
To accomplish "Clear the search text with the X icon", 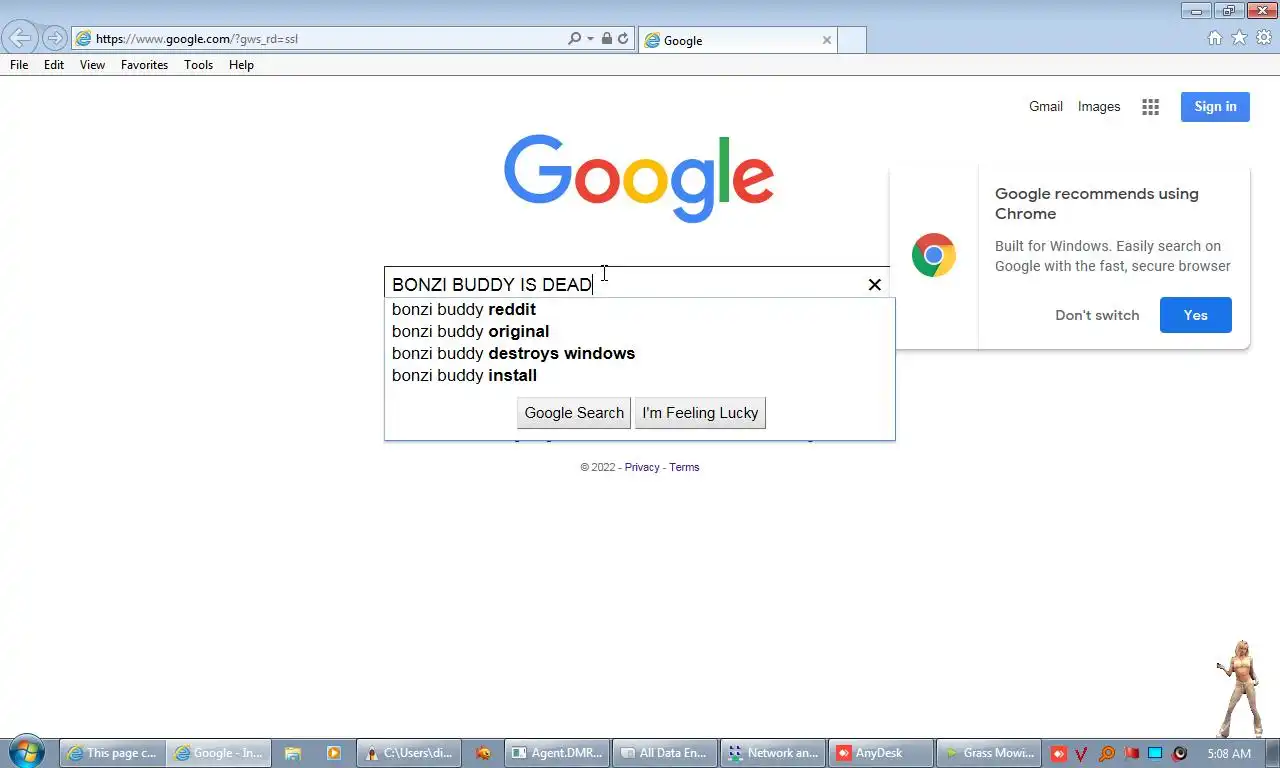I will (875, 284).
